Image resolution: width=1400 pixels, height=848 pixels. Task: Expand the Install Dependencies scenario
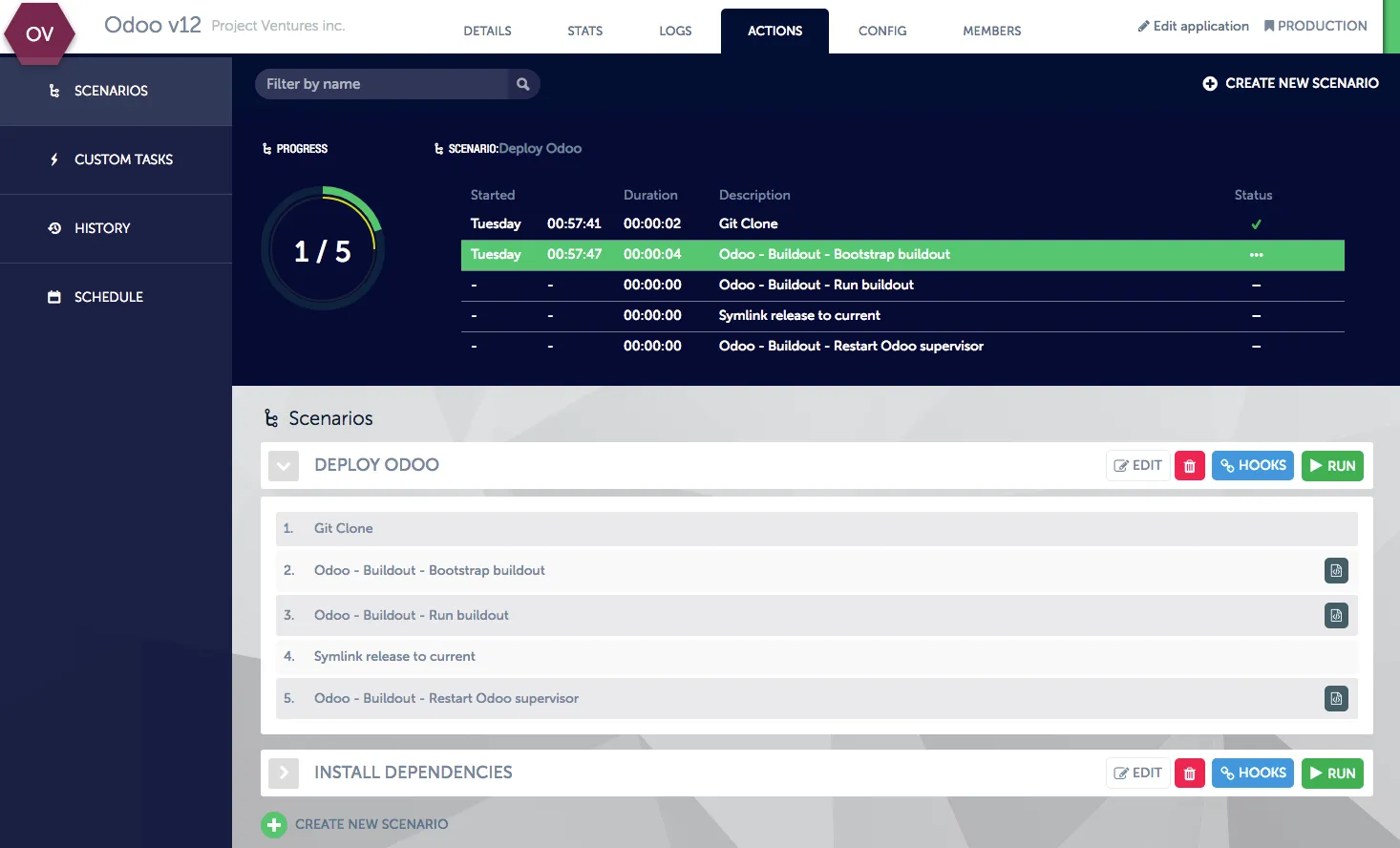(284, 774)
